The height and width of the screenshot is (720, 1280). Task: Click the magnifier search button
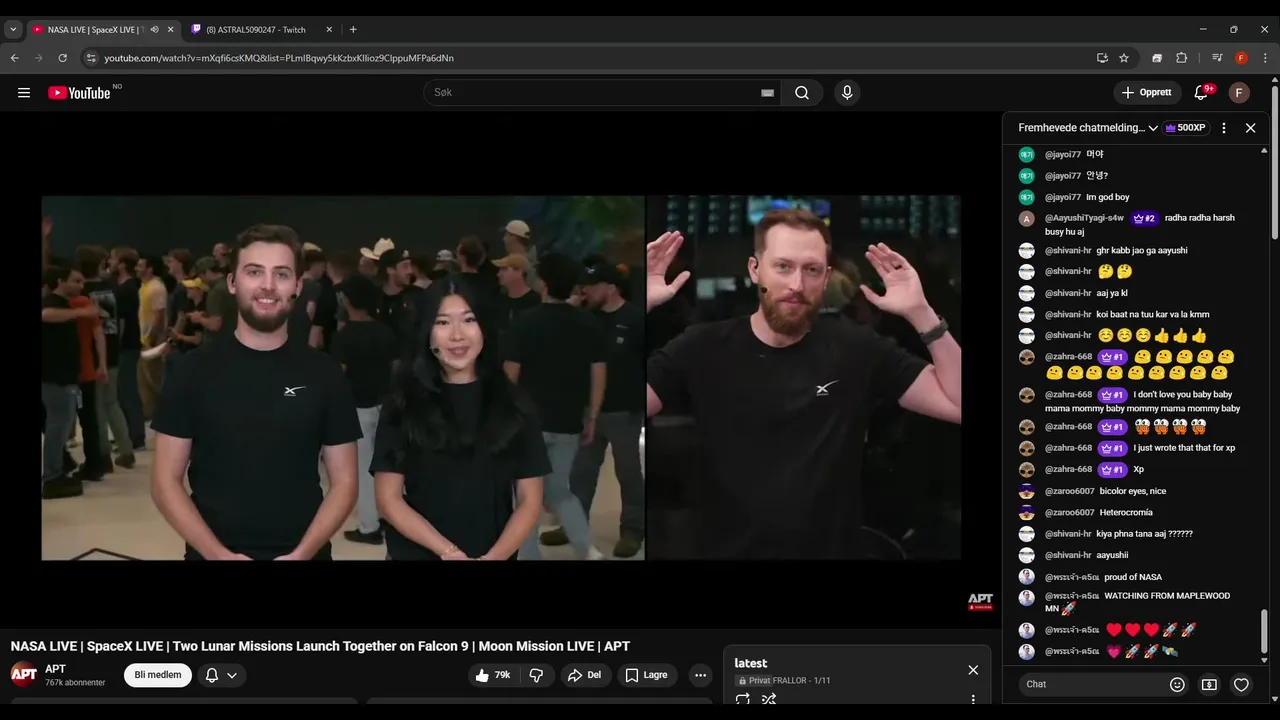click(x=802, y=93)
